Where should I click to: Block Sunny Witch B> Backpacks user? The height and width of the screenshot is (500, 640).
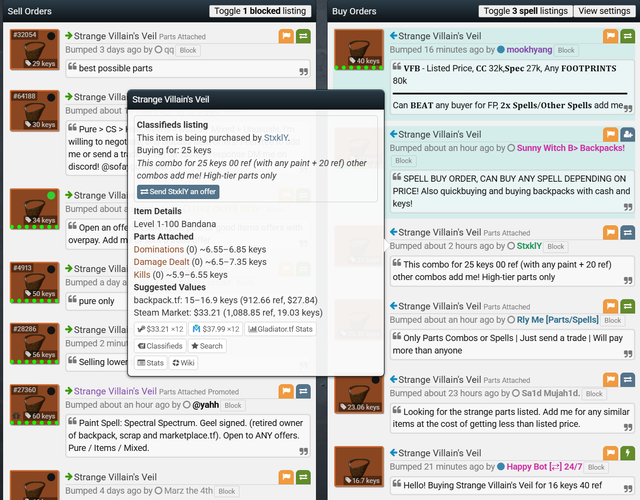coord(403,161)
